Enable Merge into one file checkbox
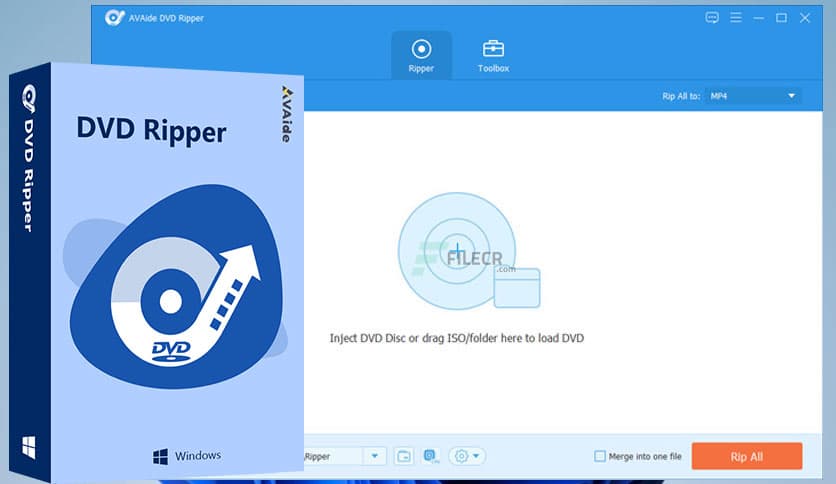836x484 pixels. coord(600,456)
